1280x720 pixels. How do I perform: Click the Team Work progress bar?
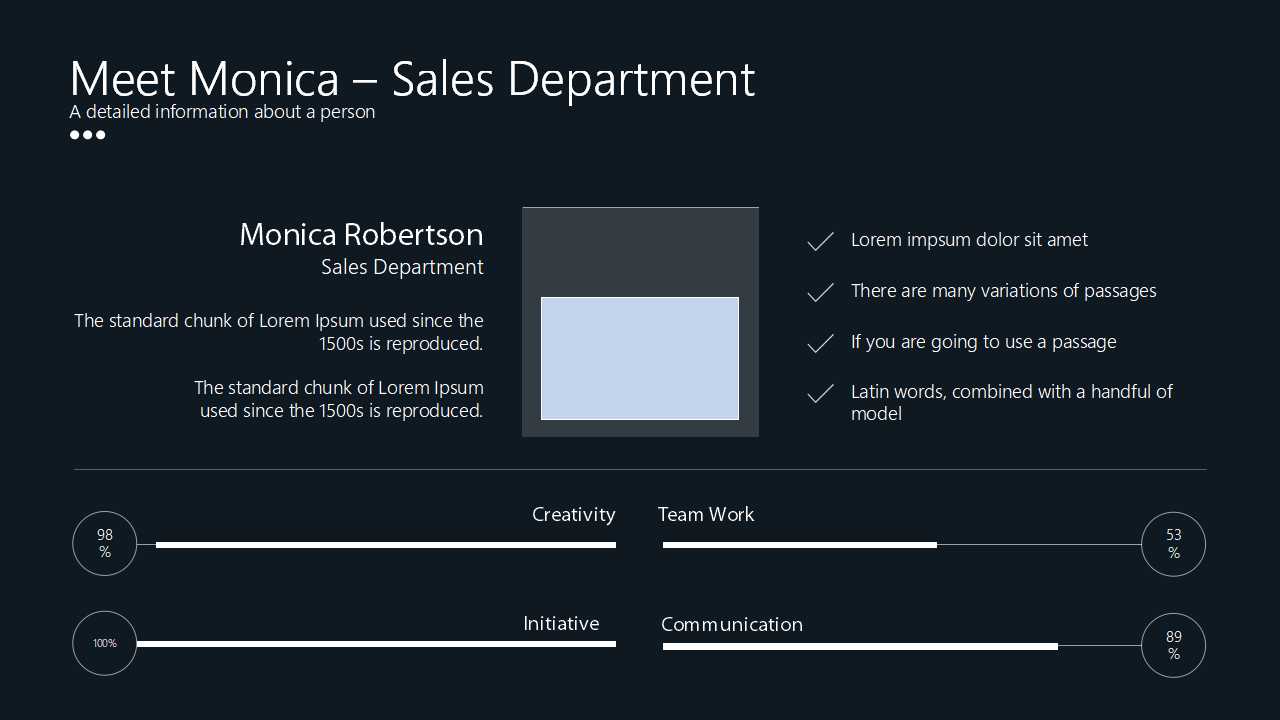pyautogui.click(x=800, y=545)
